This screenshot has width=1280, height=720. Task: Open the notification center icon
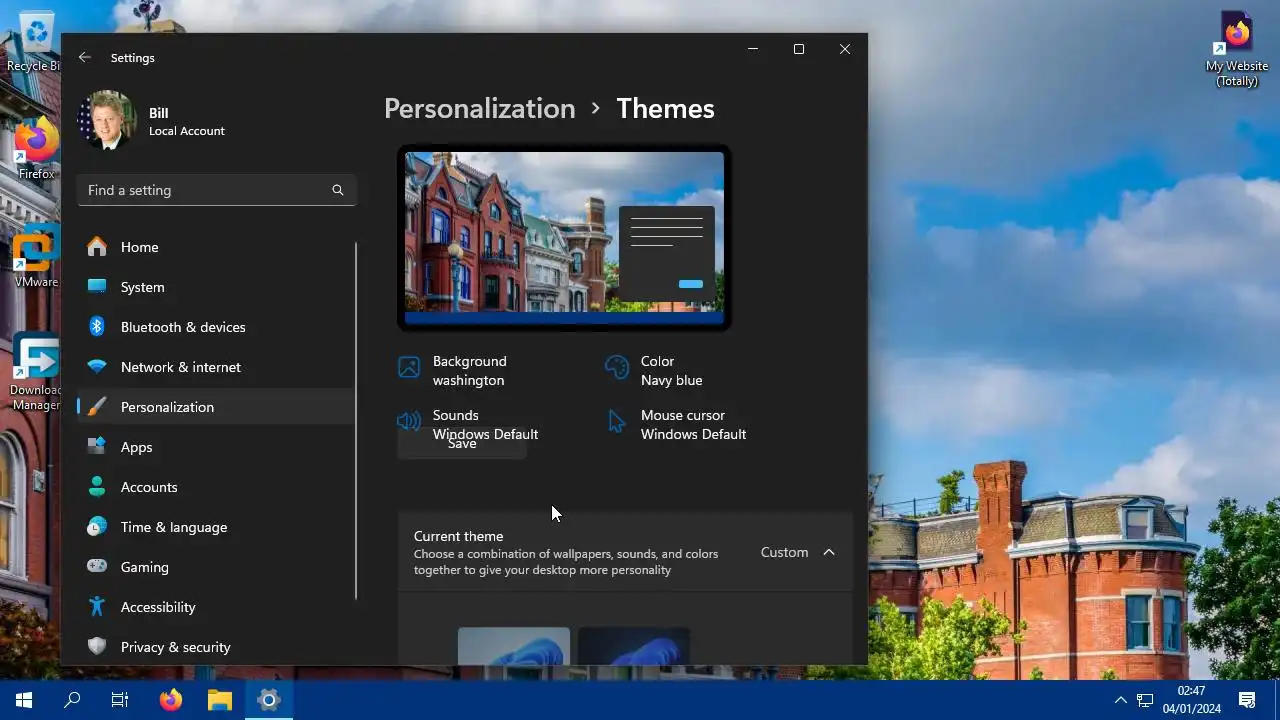[1247, 700]
